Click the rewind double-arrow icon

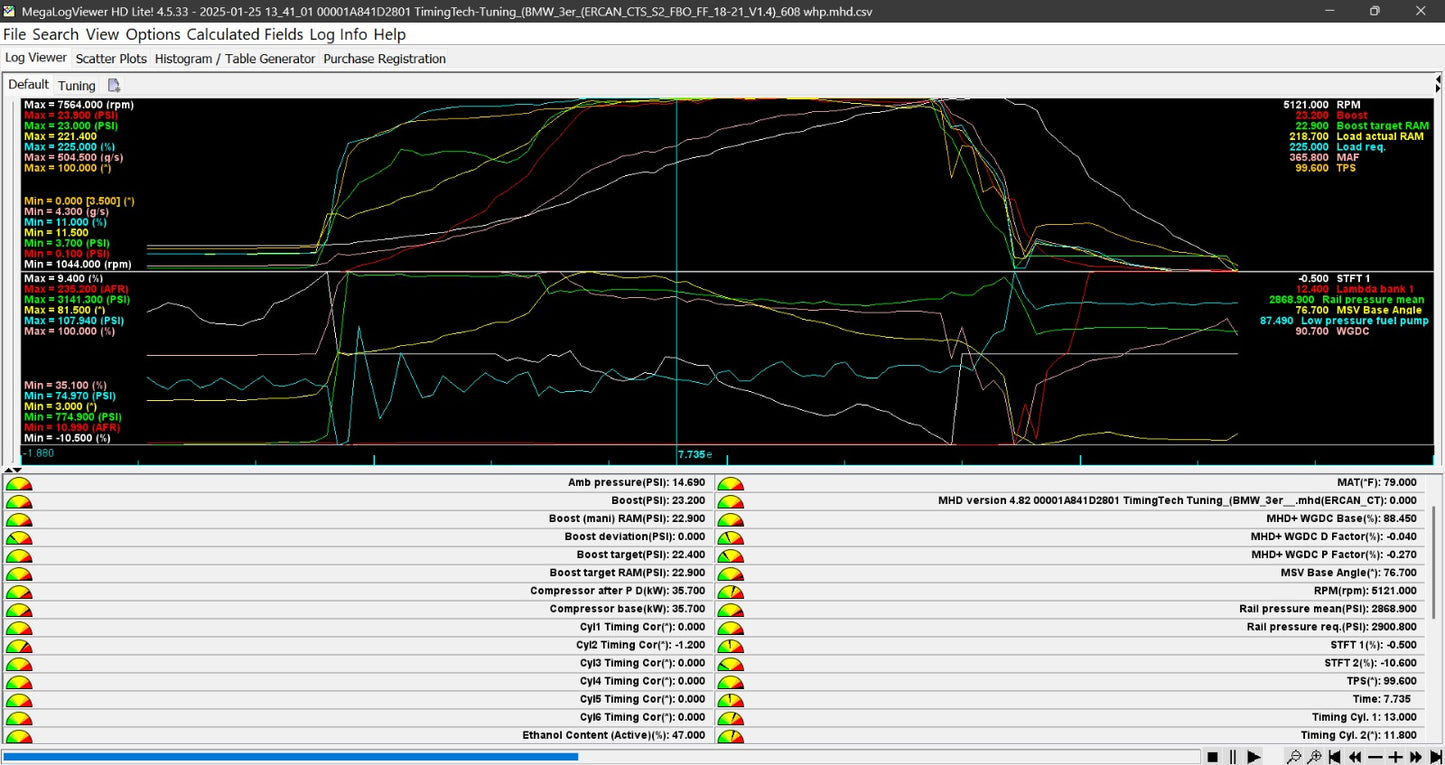click(1355, 757)
